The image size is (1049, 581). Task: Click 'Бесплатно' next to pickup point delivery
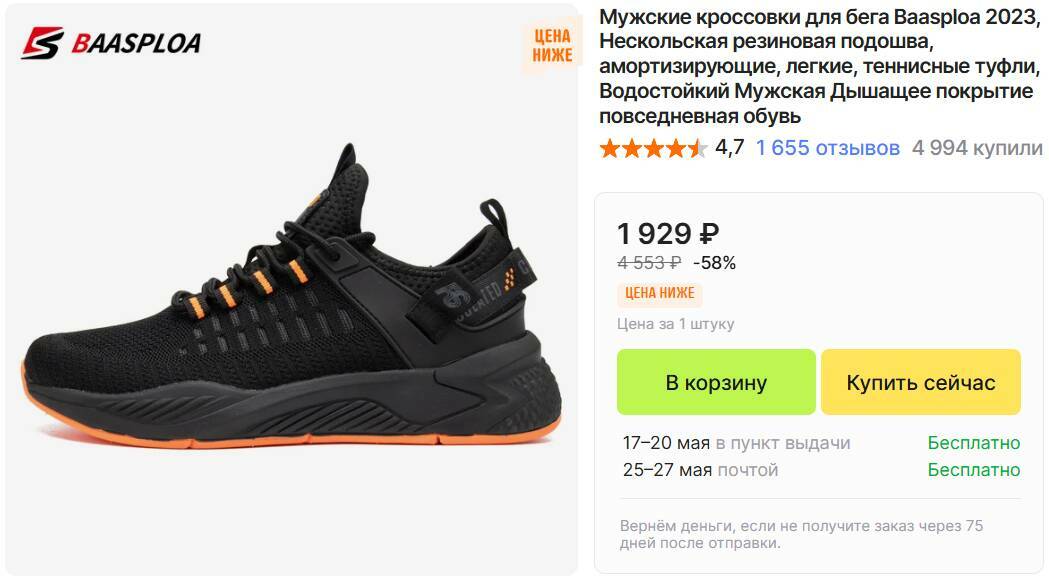click(x=973, y=442)
